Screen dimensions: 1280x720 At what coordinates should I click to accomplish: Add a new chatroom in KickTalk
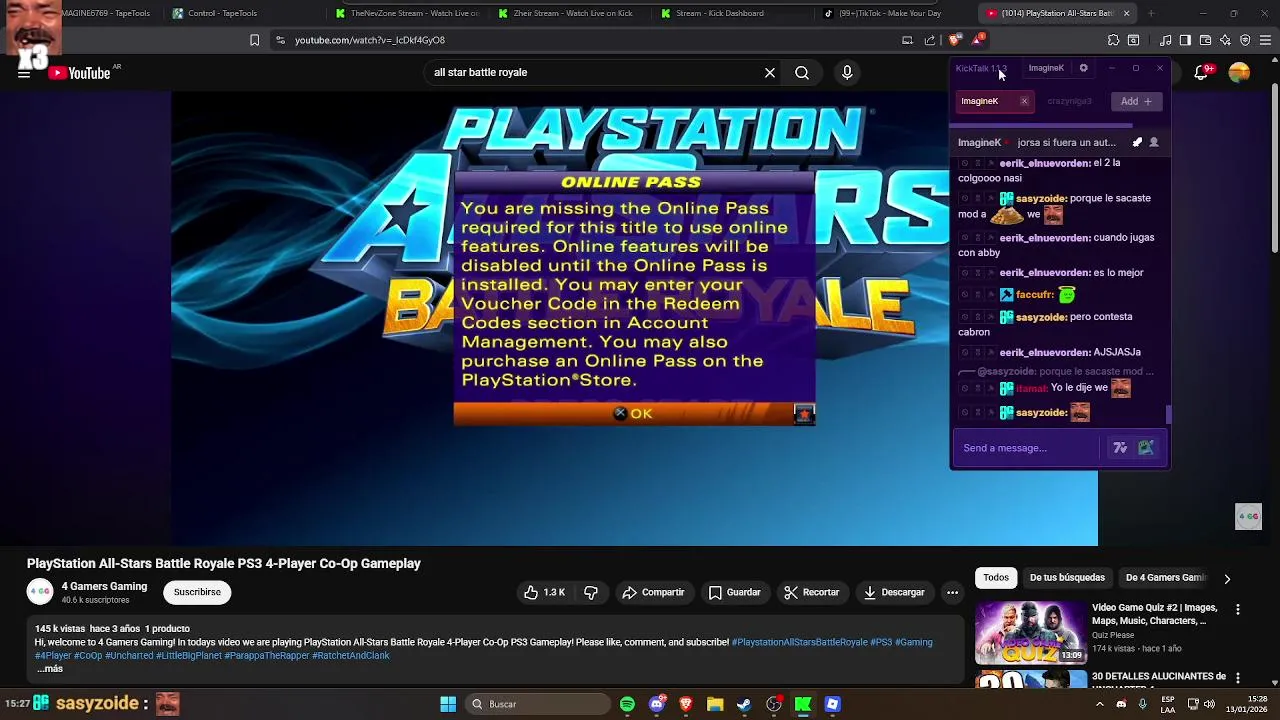pyautogui.click(x=1136, y=101)
